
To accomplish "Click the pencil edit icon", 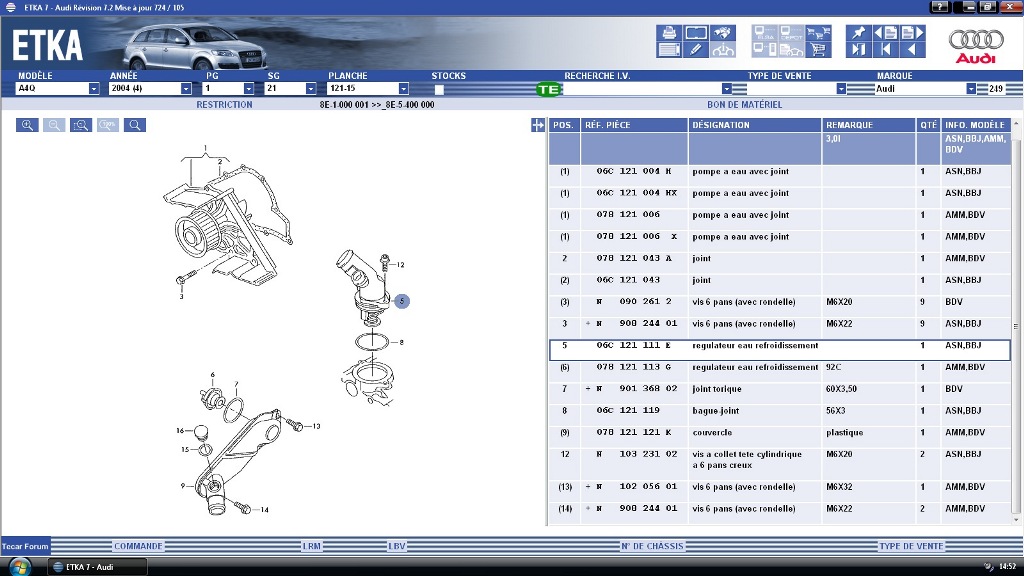I will [x=696, y=50].
